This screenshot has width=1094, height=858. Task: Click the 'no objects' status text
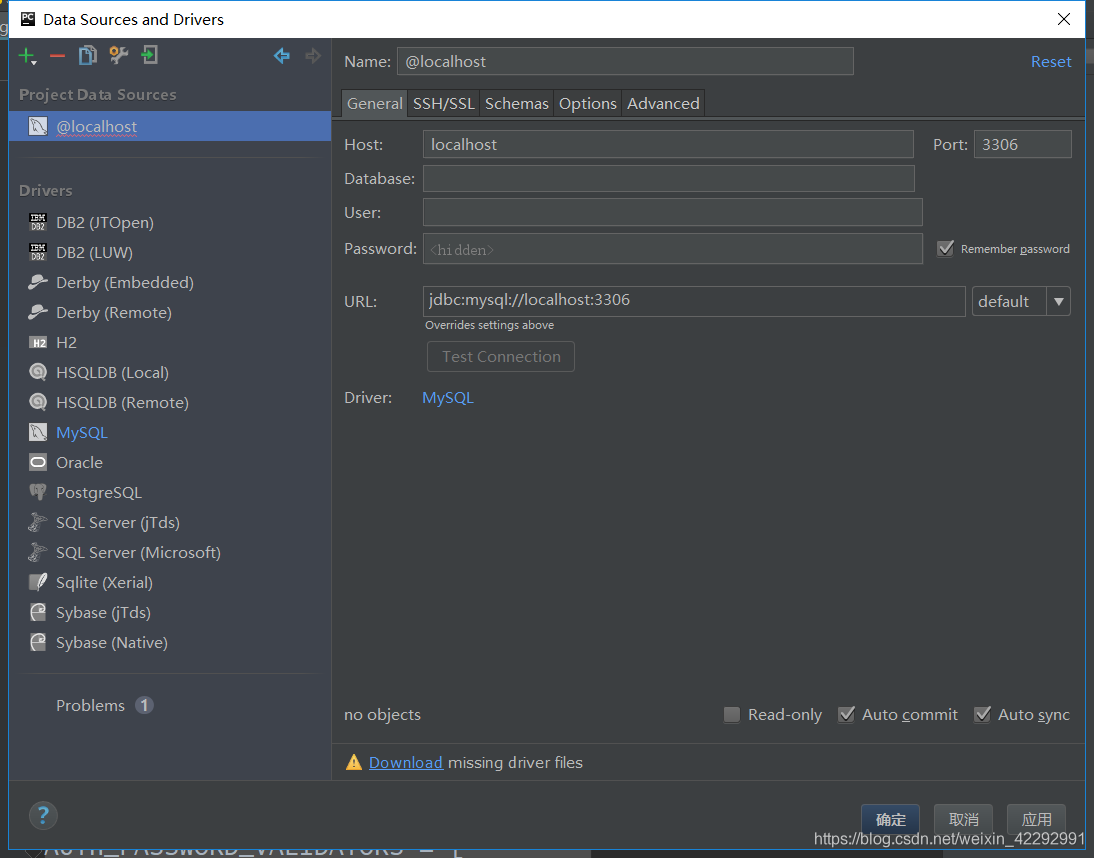click(x=382, y=715)
